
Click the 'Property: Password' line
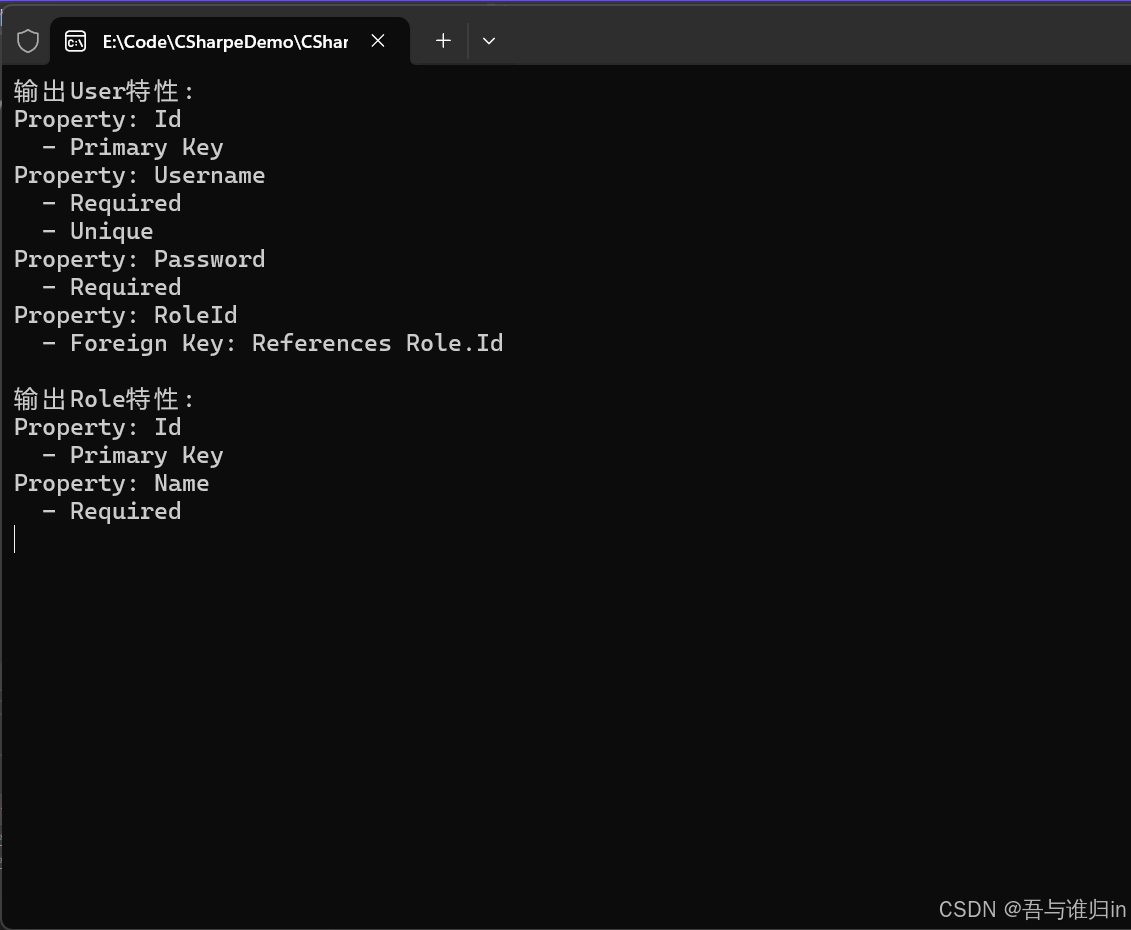point(139,259)
